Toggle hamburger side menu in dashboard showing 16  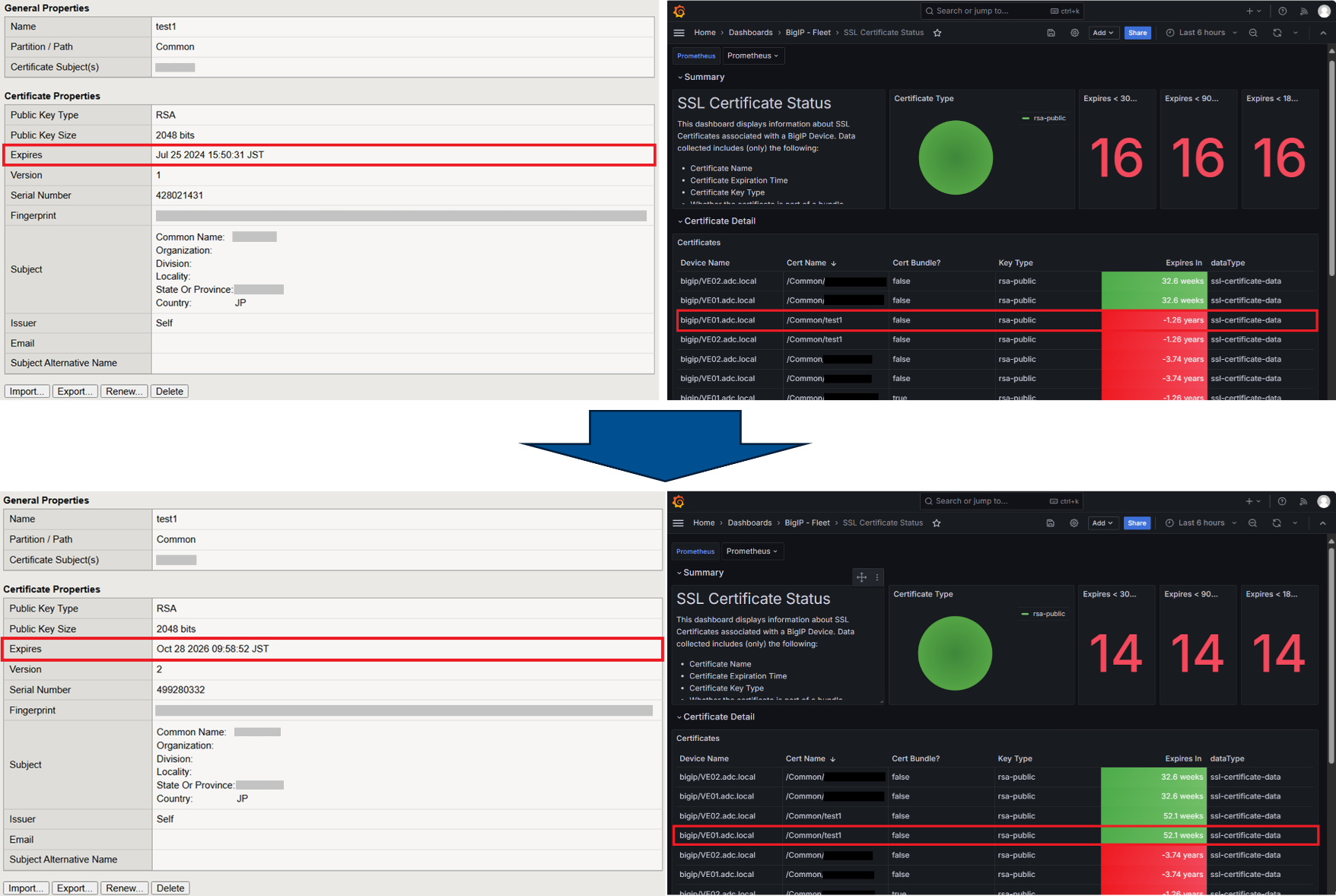[679, 33]
